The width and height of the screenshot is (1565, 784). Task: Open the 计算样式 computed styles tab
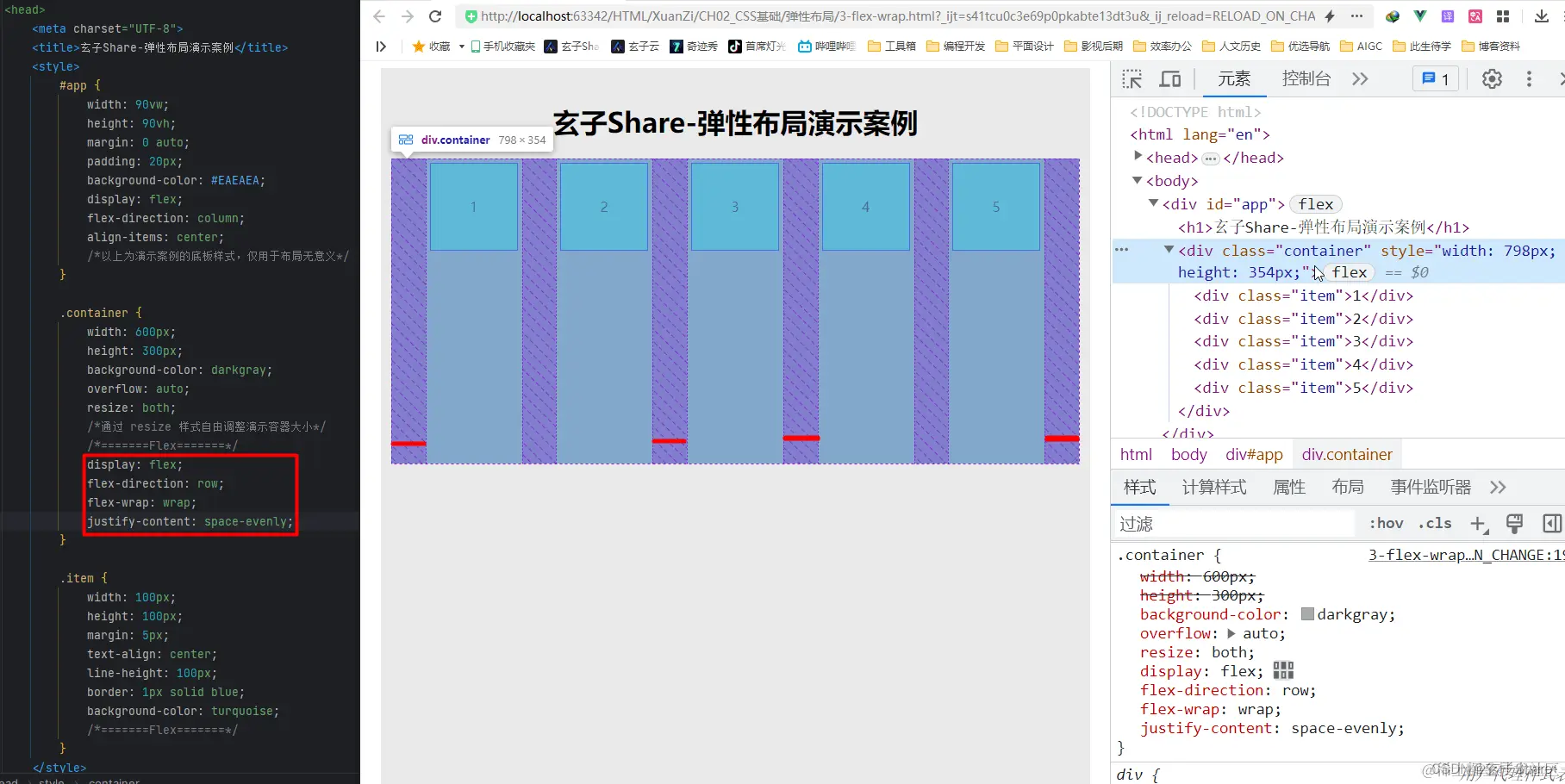point(1213,487)
